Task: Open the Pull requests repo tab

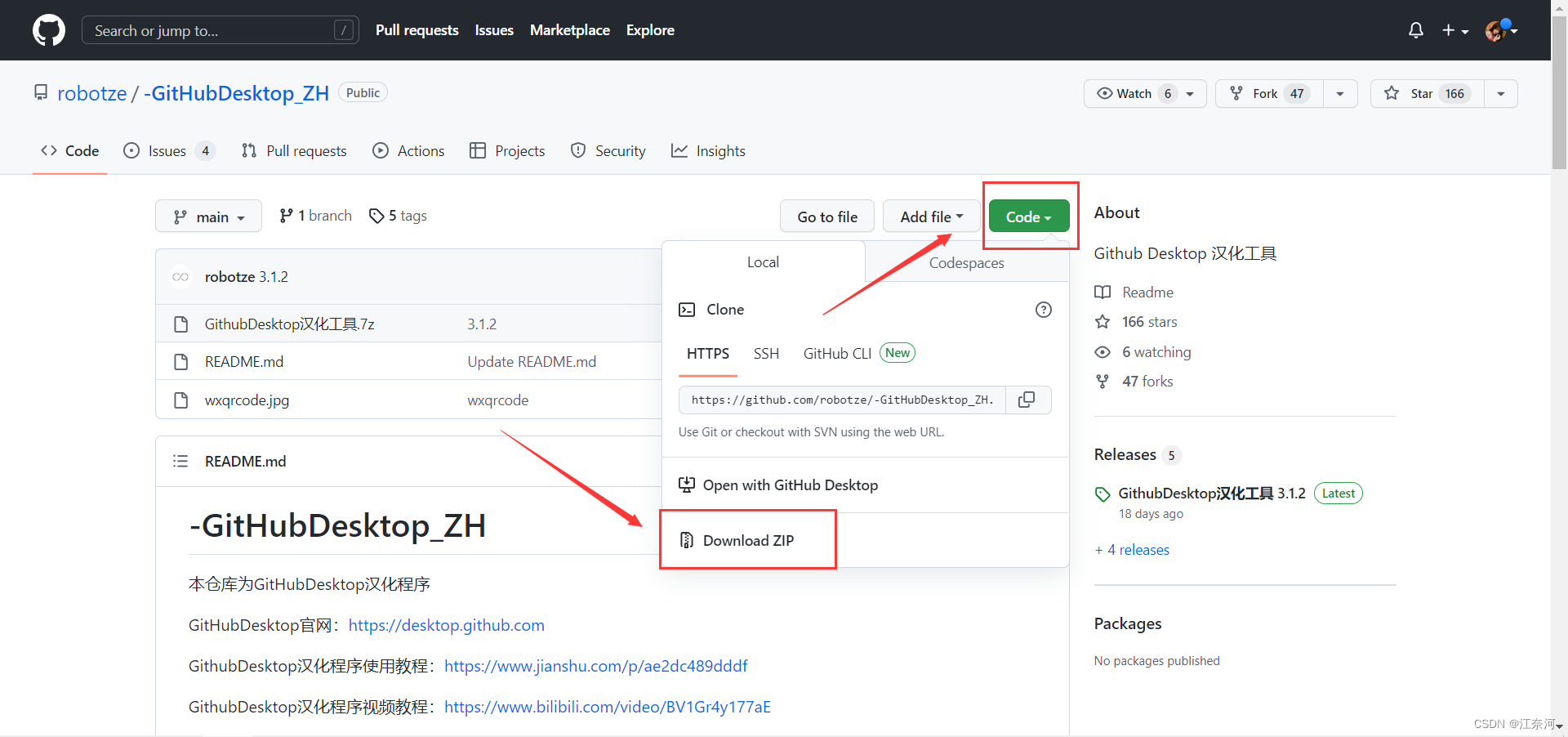Action: tap(294, 150)
